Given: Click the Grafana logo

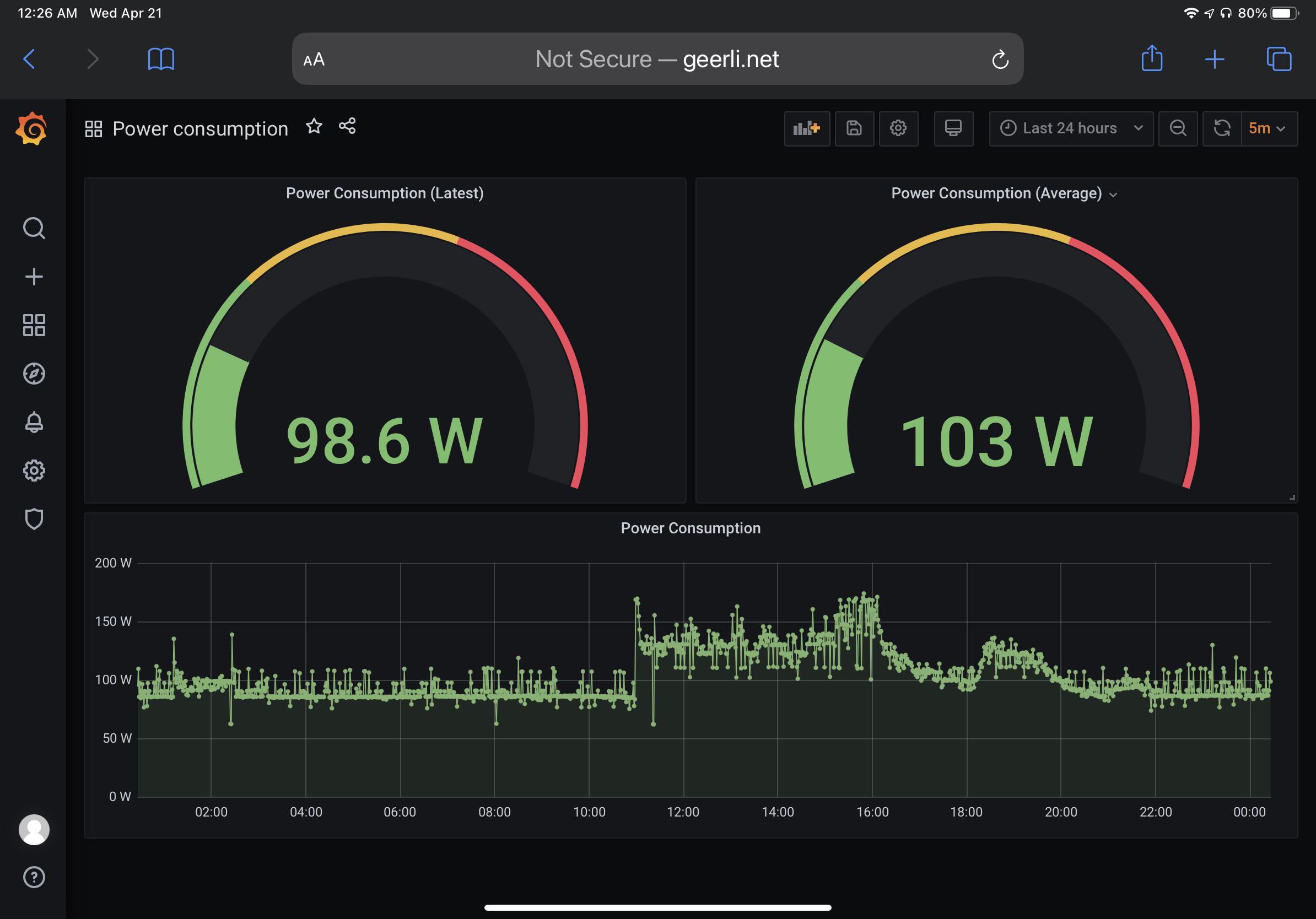Looking at the screenshot, I should point(33,129).
